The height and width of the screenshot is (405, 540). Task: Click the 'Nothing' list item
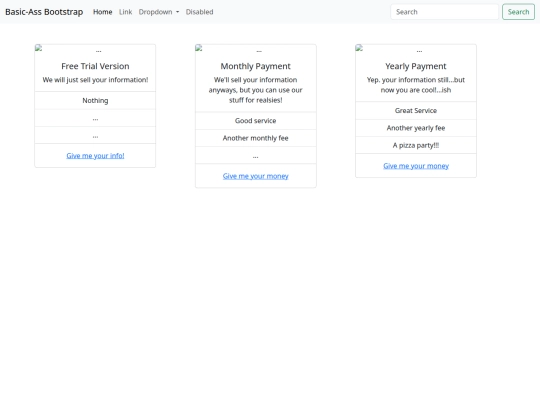pos(95,101)
